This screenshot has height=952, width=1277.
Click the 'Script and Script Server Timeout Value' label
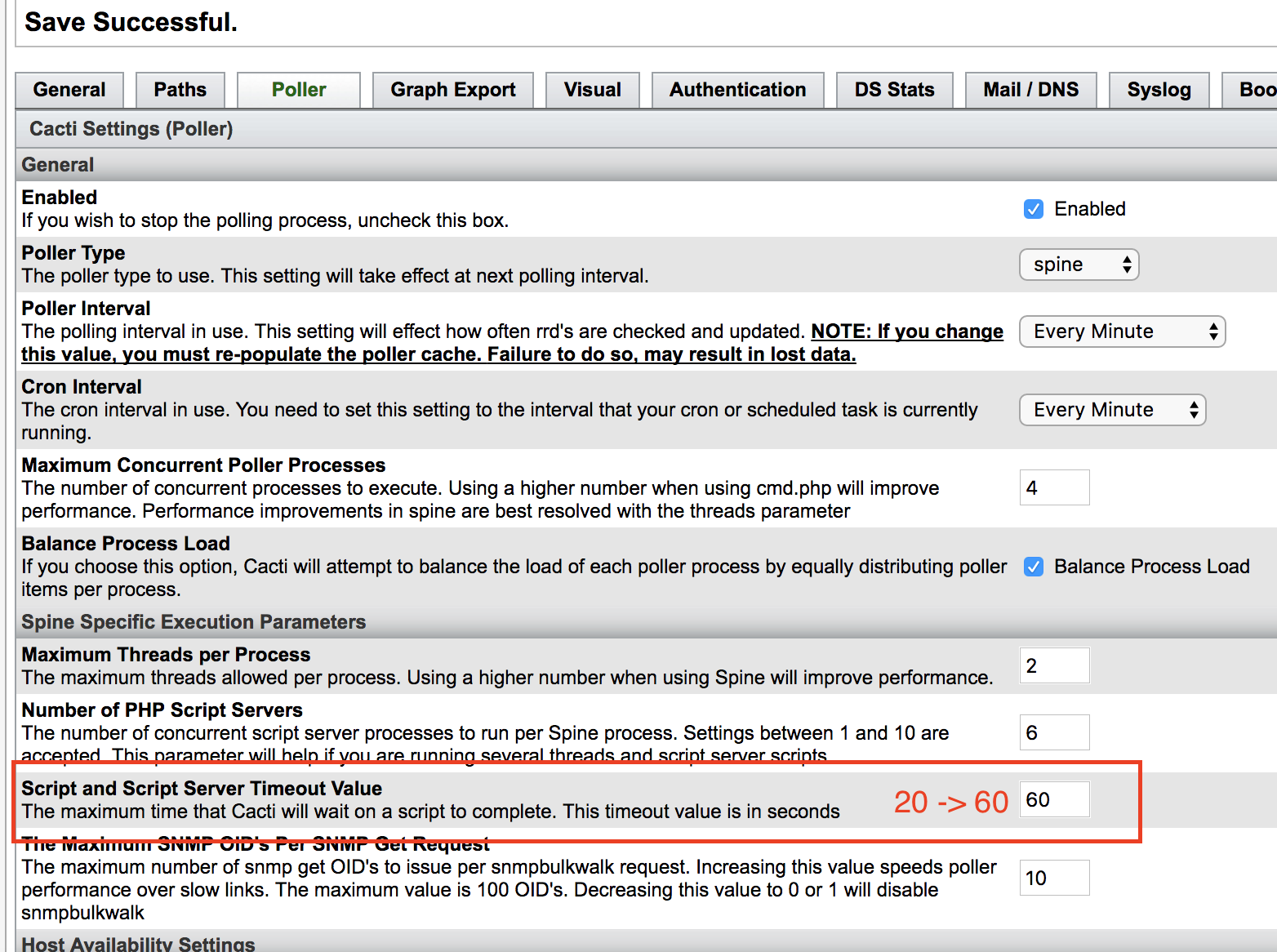pos(202,789)
